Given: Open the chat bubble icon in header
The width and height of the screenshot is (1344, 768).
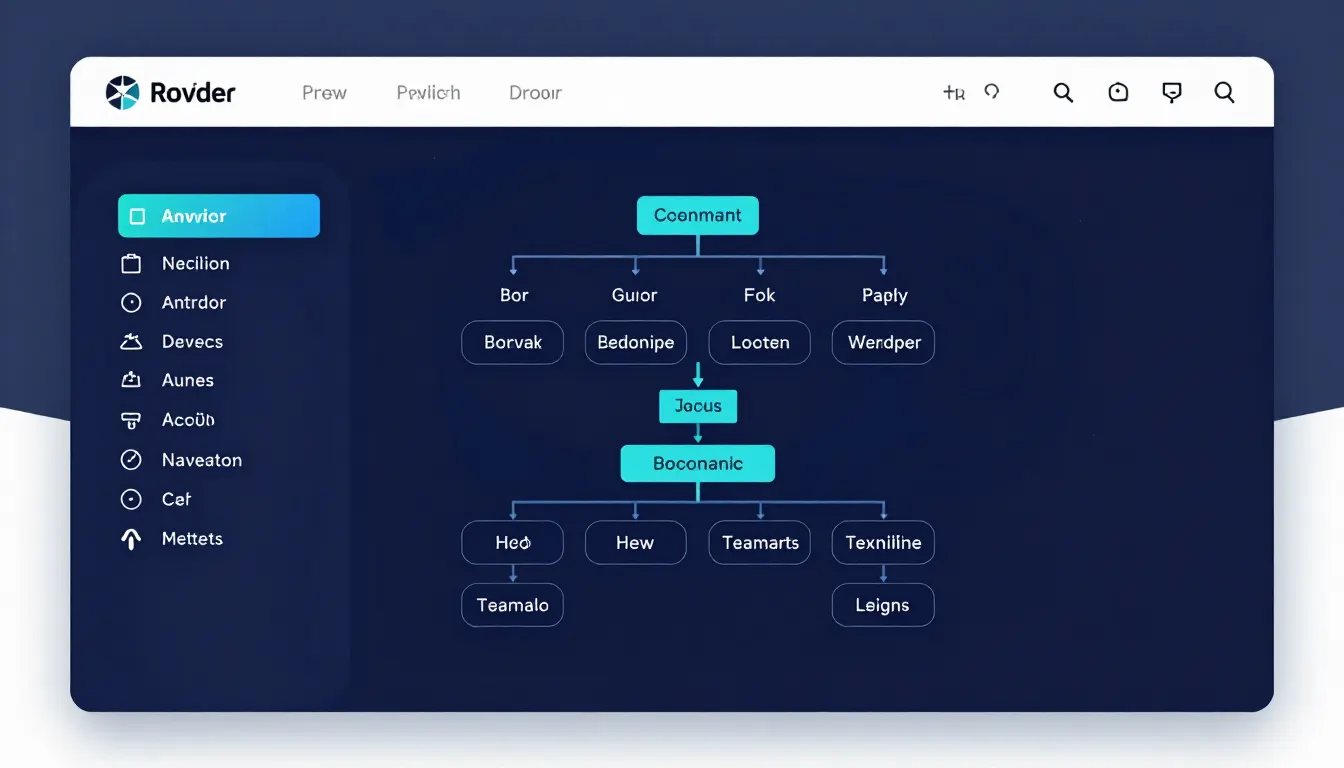Looking at the screenshot, I should click(1172, 93).
